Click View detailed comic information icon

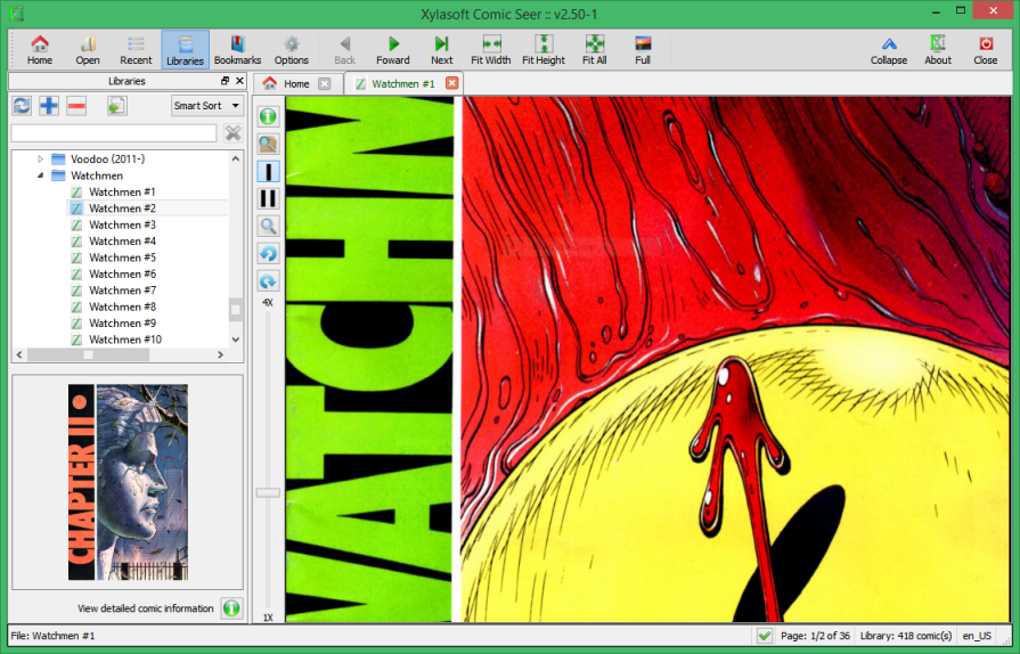click(x=232, y=608)
